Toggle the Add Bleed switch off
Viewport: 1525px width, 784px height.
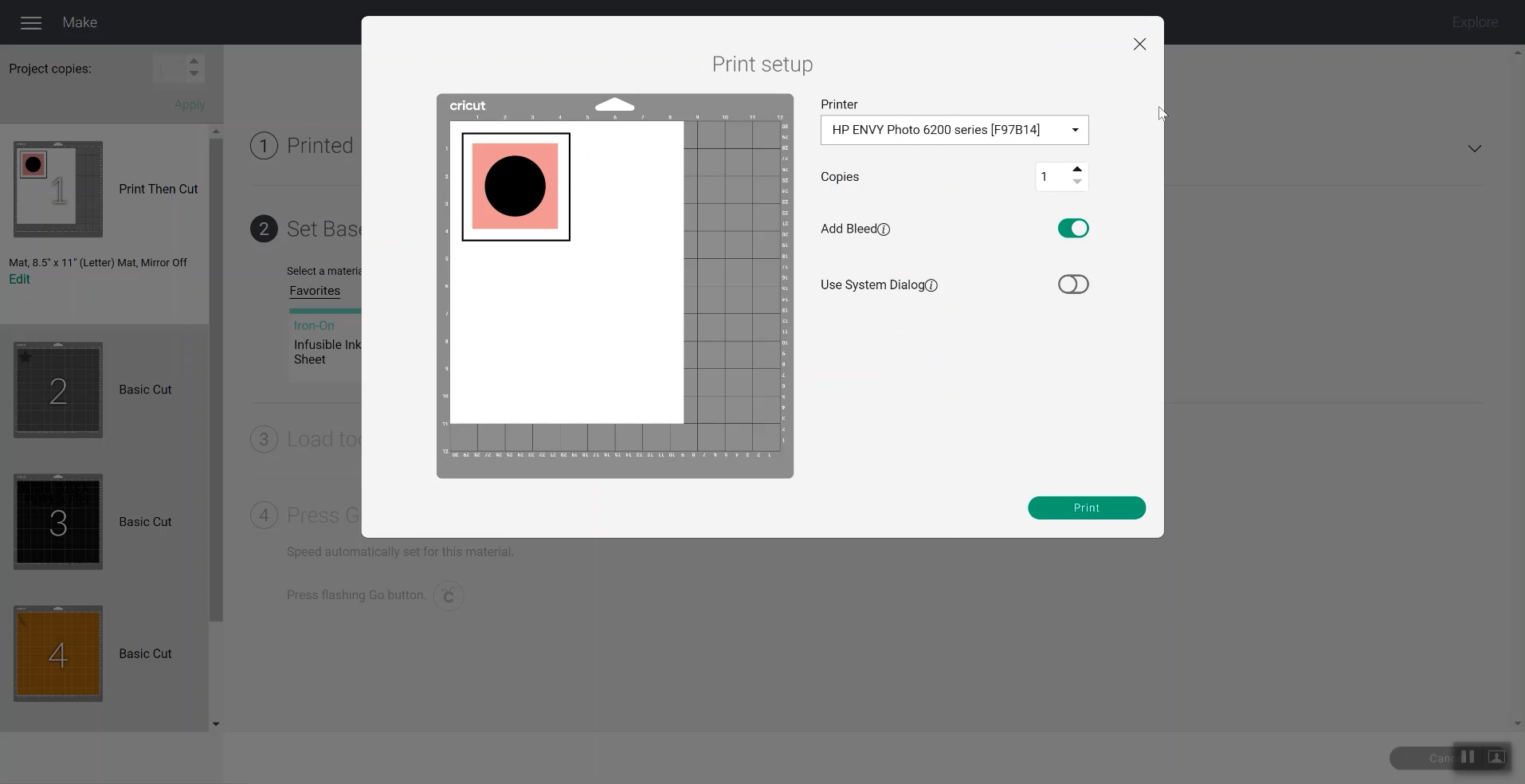coord(1073,229)
